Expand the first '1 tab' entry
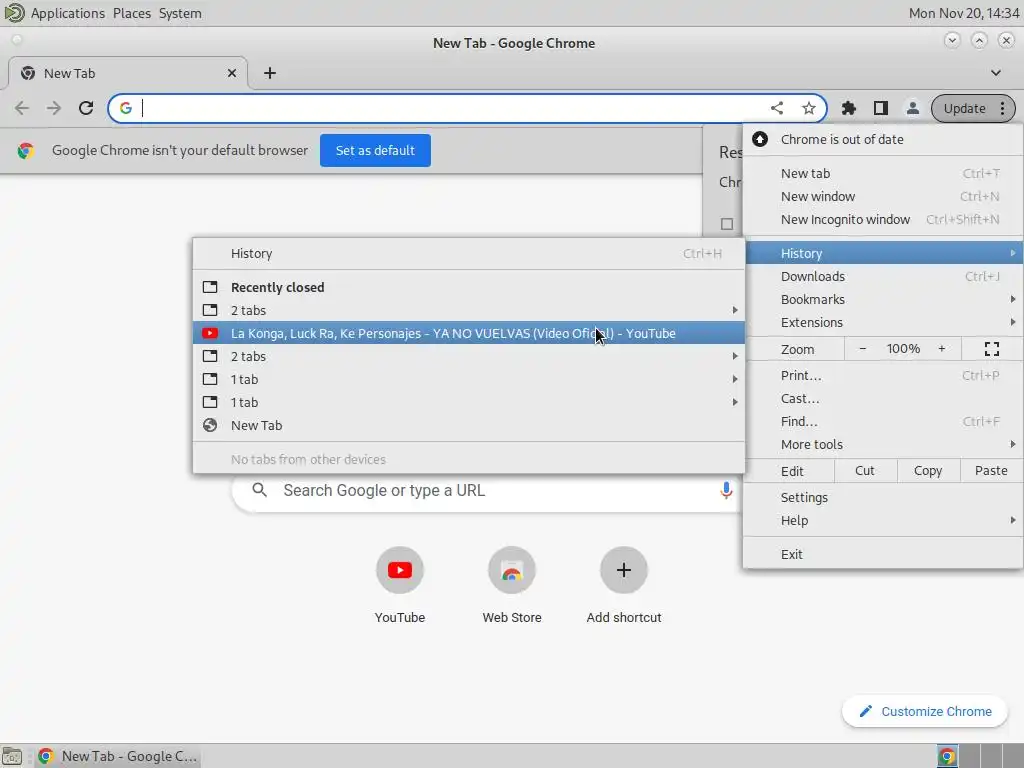Image resolution: width=1024 pixels, height=768 pixels. pyautogui.click(x=469, y=379)
